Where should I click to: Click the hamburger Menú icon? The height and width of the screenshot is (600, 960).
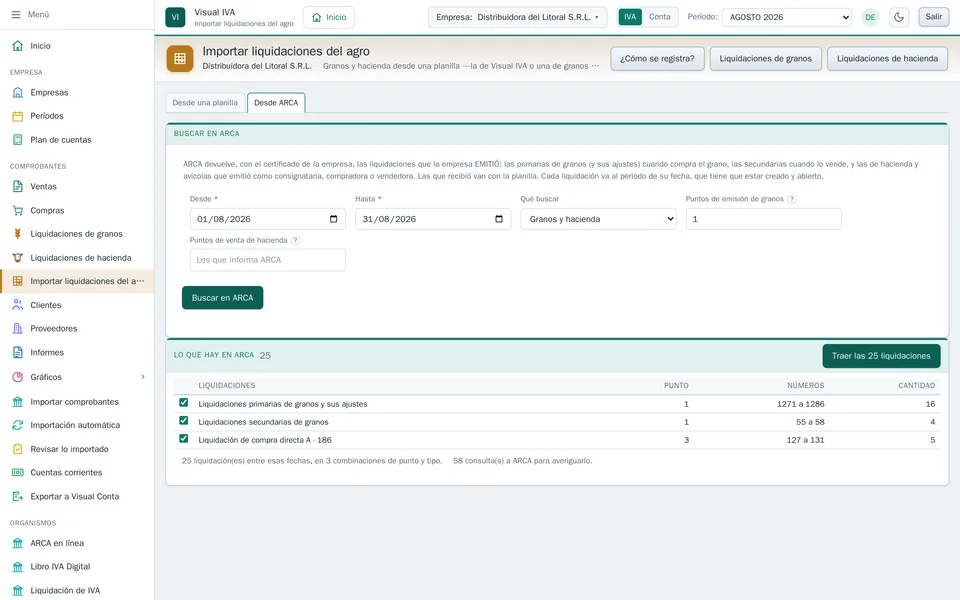click(16, 14)
